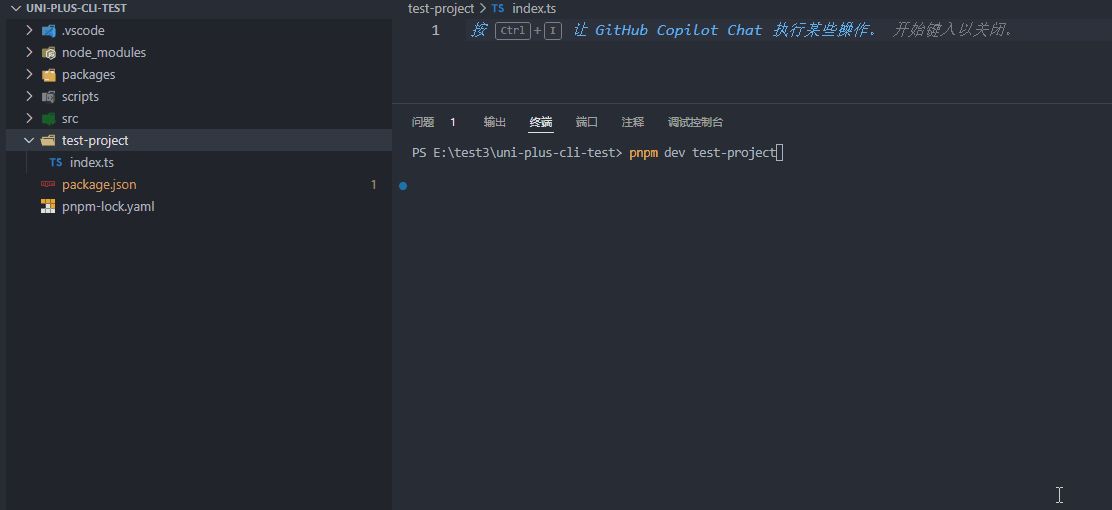Screen dimensions: 1112x510
Task: Click the scripts folder icon
Action: [48, 97]
